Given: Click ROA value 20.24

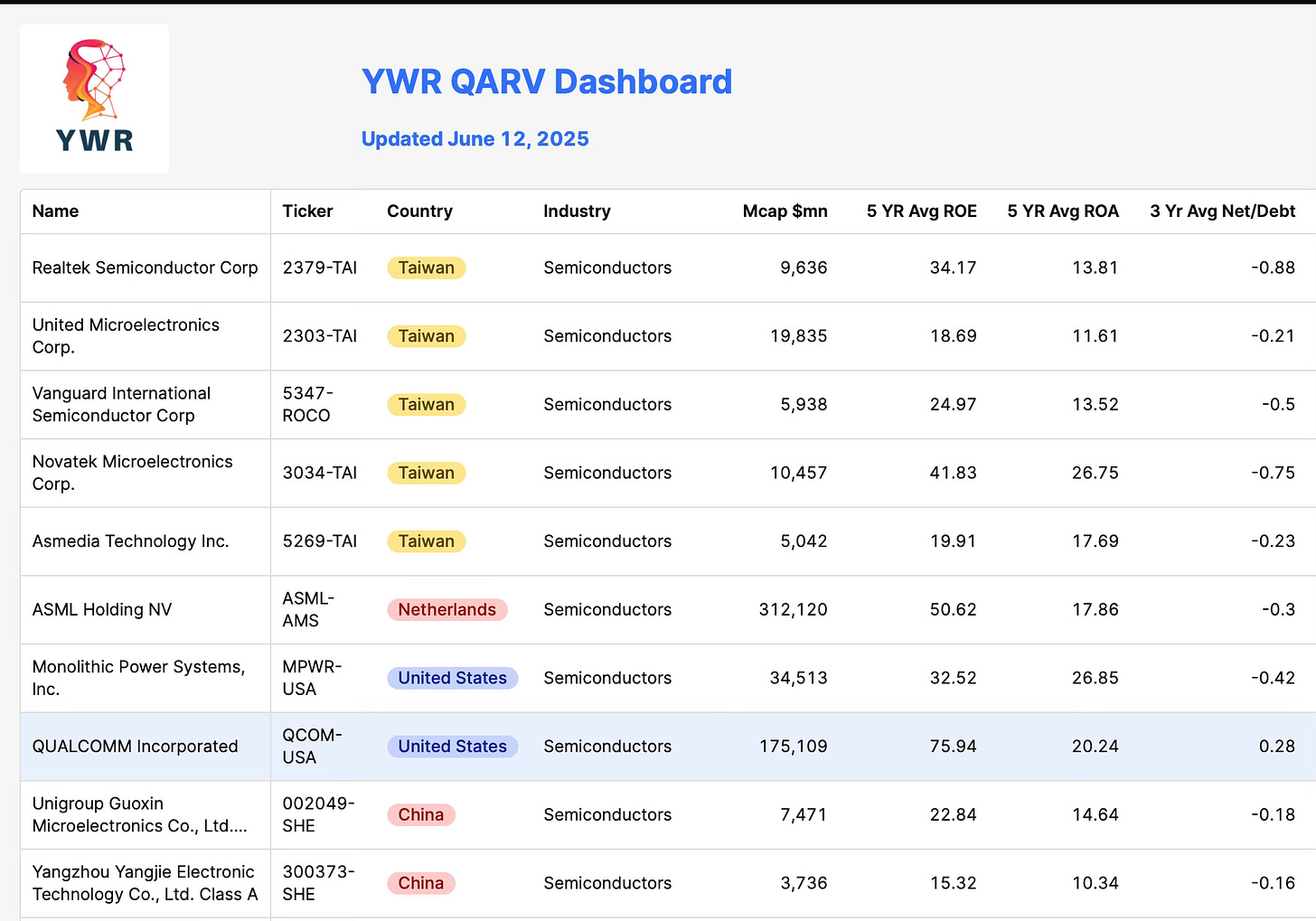Looking at the screenshot, I should [x=1095, y=747].
